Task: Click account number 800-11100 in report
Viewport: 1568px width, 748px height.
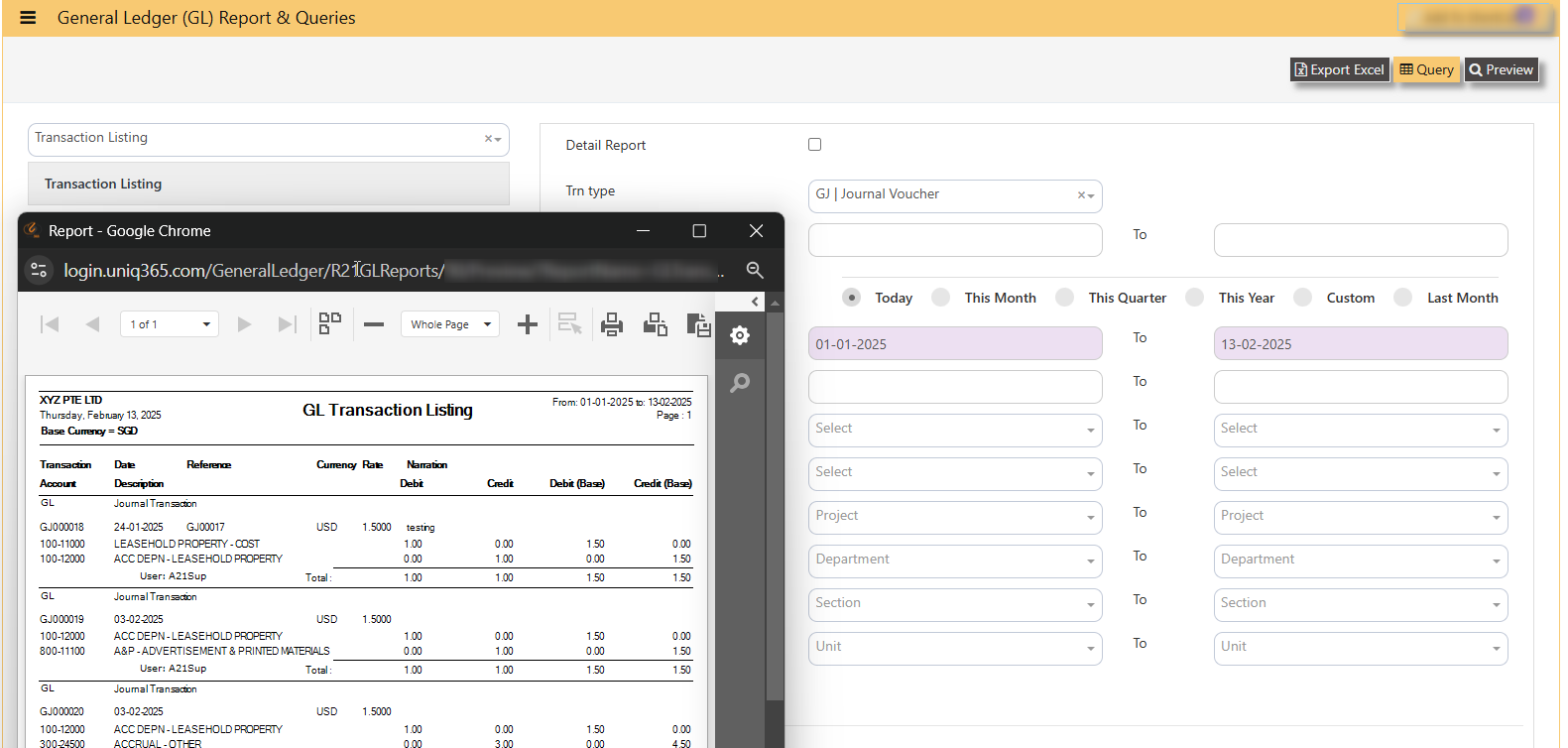Action: 62,651
